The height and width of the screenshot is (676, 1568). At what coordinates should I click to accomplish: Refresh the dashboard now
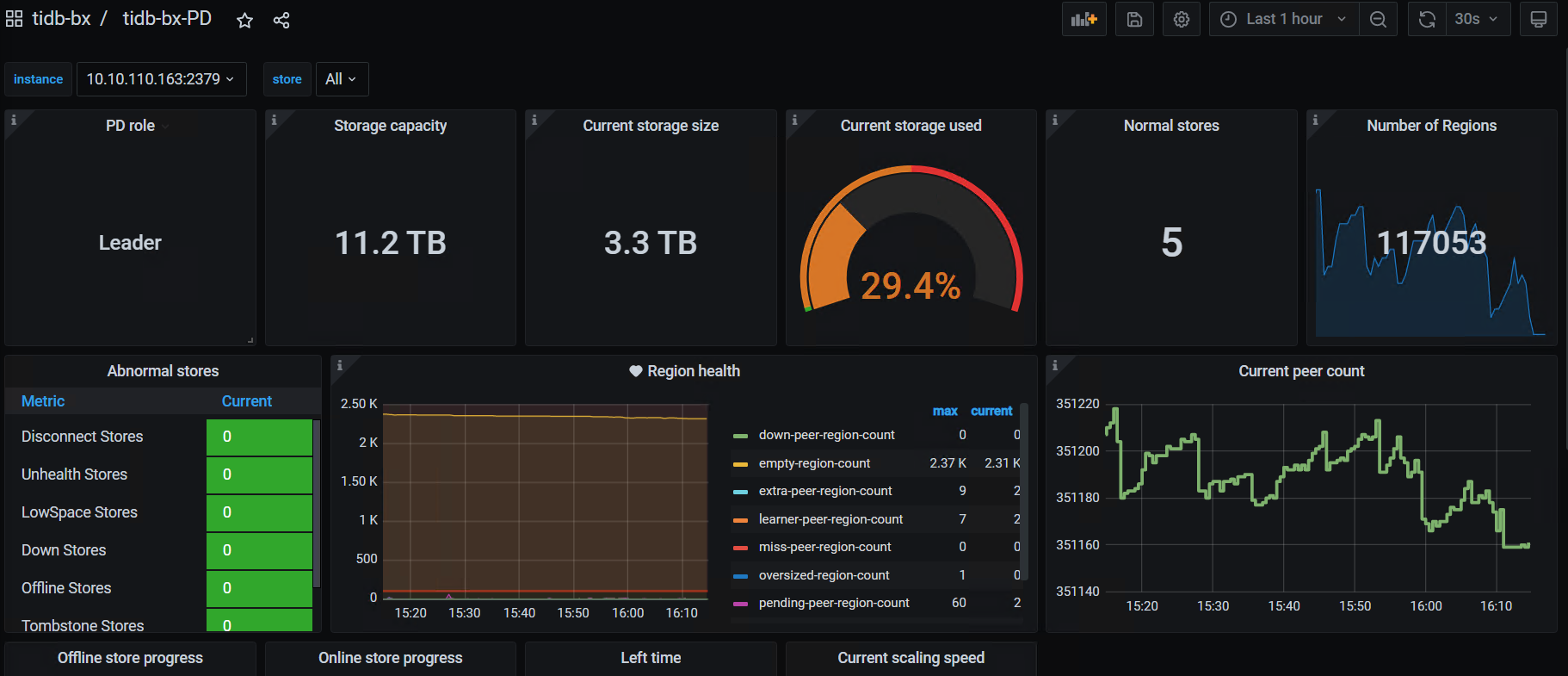1427,19
